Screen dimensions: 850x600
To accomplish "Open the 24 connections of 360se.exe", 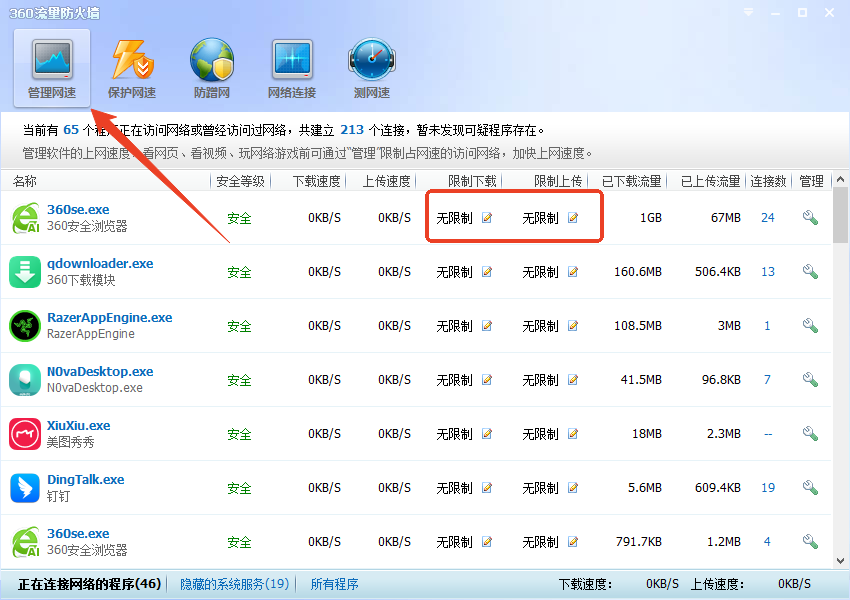I will [768, 217].
